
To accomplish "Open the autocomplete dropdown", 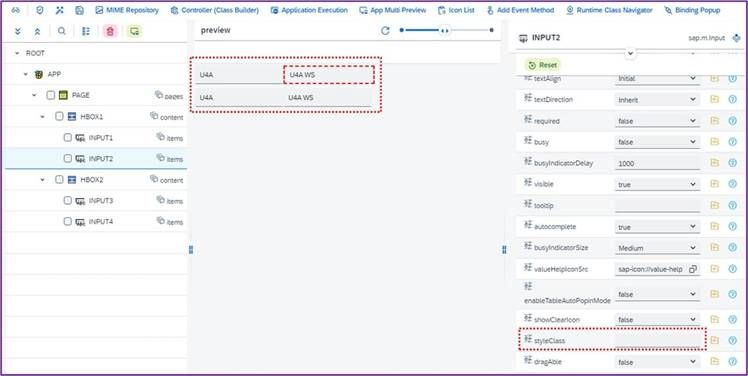I will pyautogui.click(x=657, y=227).
